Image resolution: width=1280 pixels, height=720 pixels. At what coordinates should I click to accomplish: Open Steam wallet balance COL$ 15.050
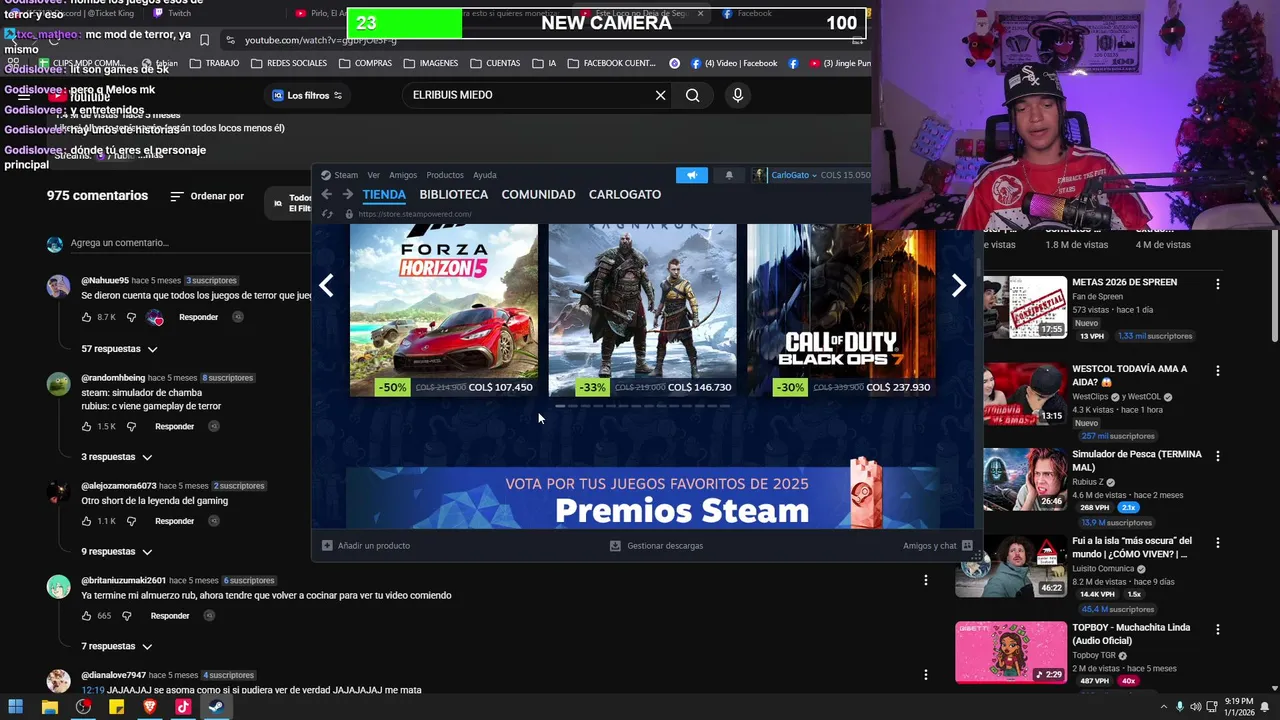click(x=846, y=175)
